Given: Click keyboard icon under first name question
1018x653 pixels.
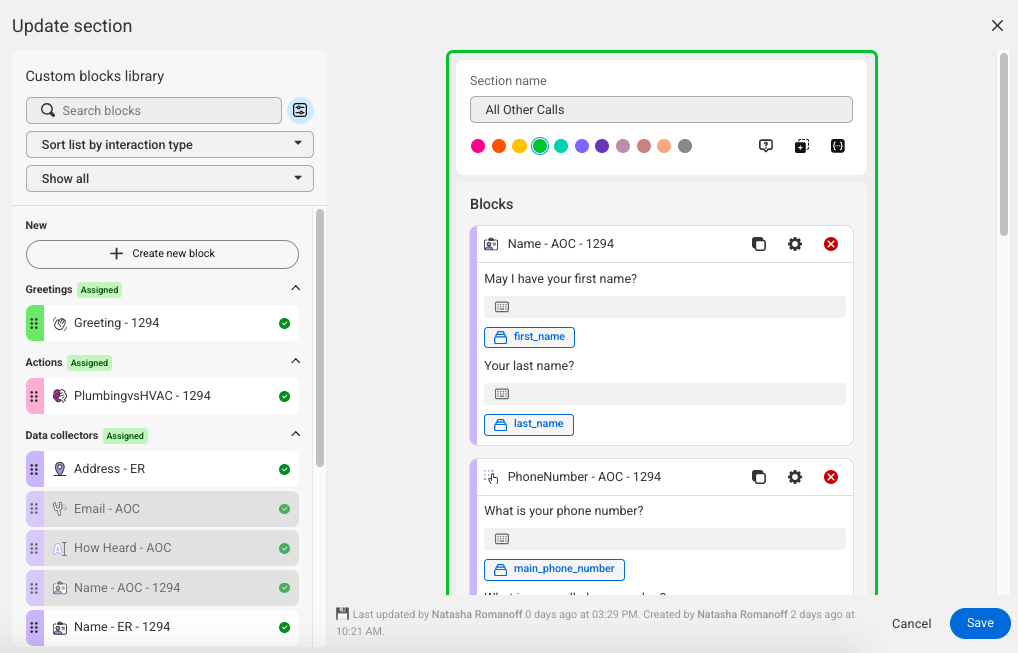Looking at the screenshot, I should click(502, 307).
